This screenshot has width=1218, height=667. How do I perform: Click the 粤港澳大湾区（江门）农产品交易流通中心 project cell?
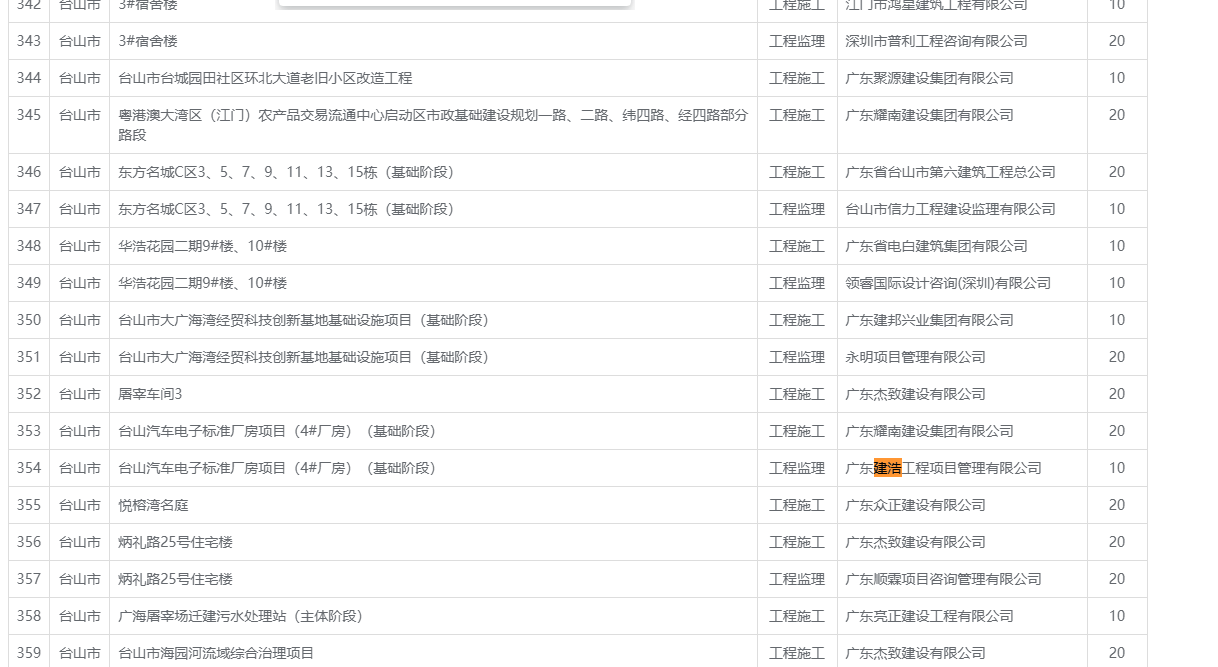pos(432,125)
